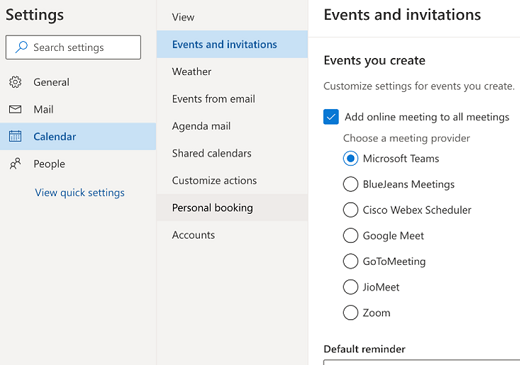Open Accounts calendar settings
The width and height of the screenshot is (520, 365).
[x=232, y=235]
